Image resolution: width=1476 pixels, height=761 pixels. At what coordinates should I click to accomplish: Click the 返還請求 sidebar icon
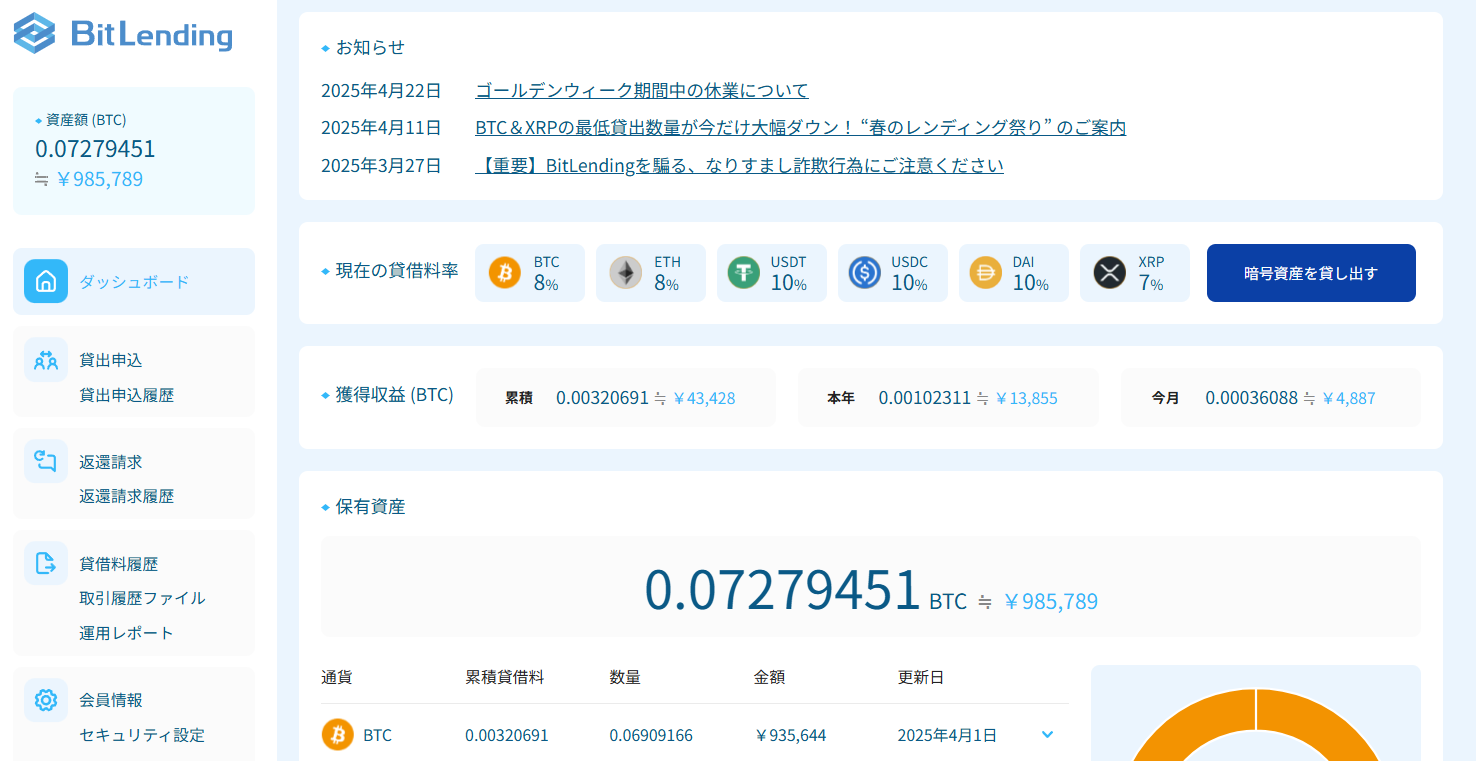point(45,461)
